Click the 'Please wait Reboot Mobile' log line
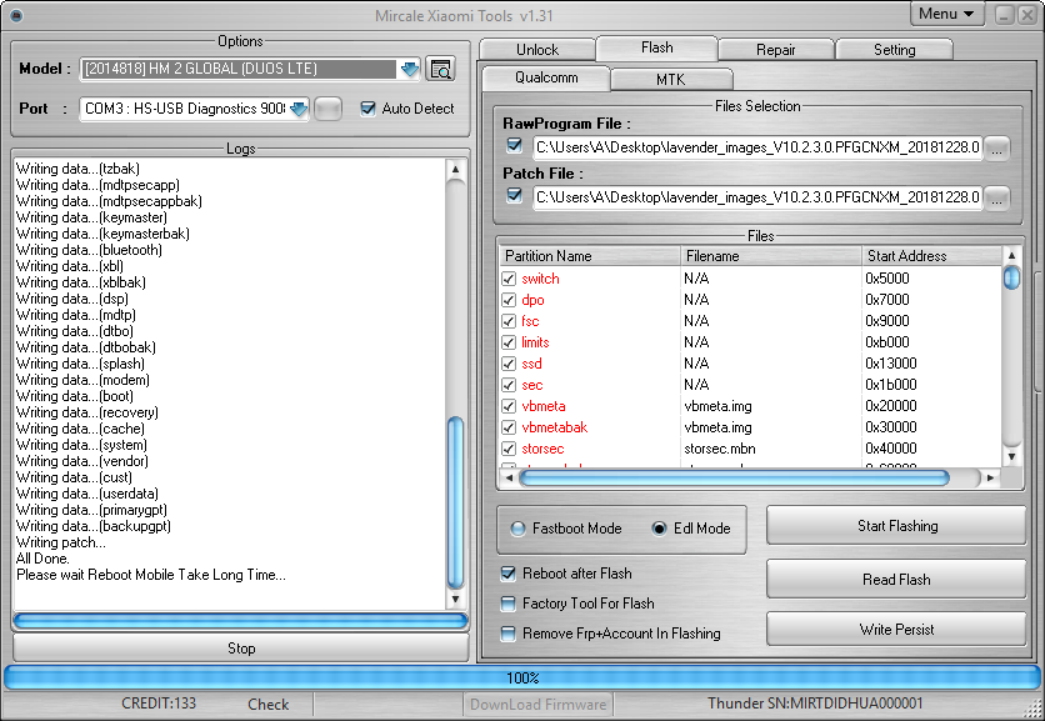This screenshot has width=1045, height=721. pyautogui.click(x=151, y=575)
